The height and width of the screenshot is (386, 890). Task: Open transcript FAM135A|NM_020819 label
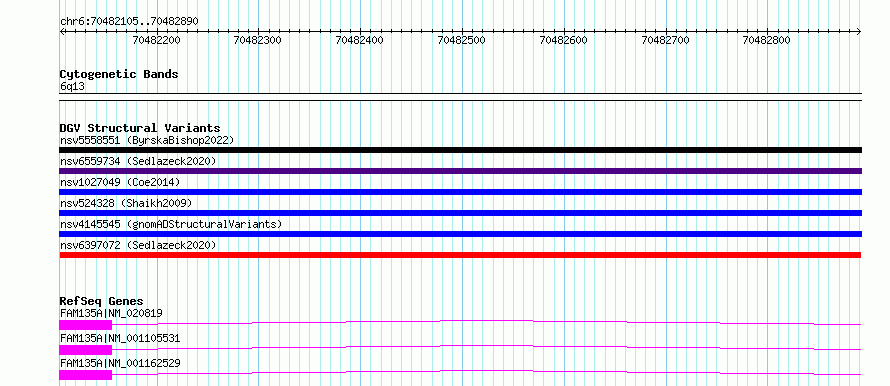pyautogui.click(x=112, y=313)
